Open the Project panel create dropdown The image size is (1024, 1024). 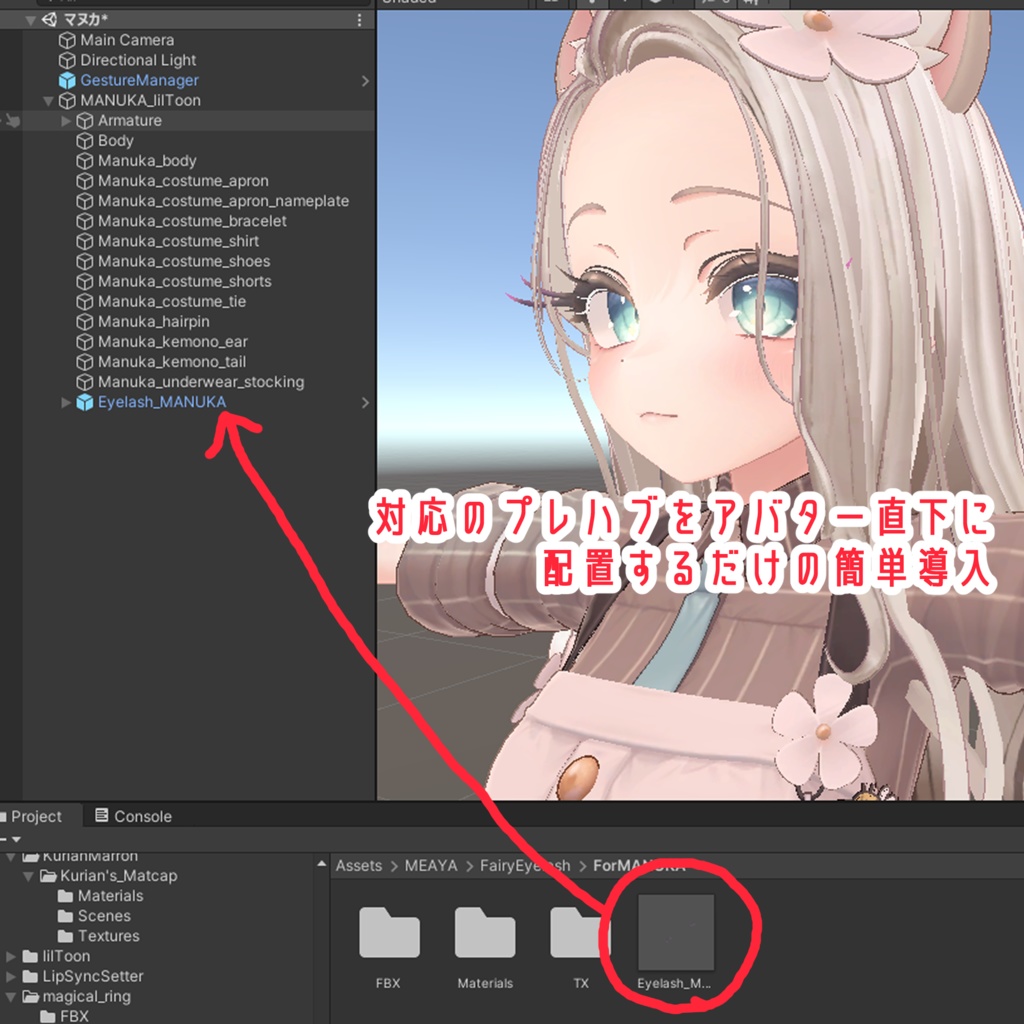click(x=11, y=839)
